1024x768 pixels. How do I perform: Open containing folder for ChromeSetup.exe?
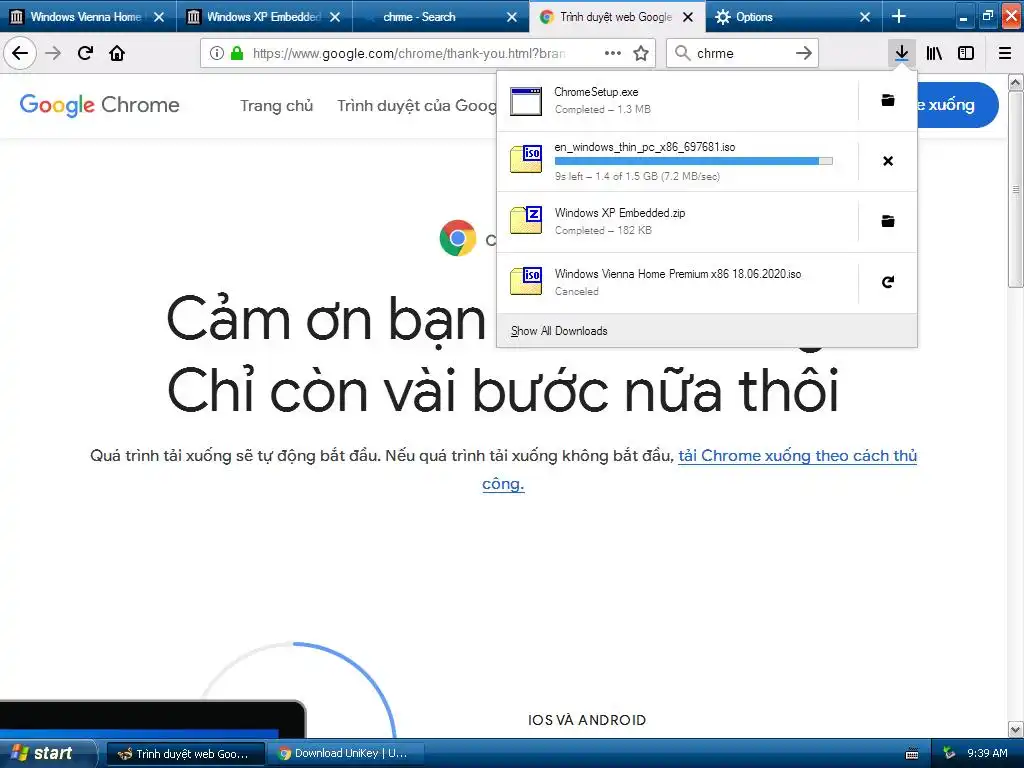pyautogui.click(x=888, y=101)
